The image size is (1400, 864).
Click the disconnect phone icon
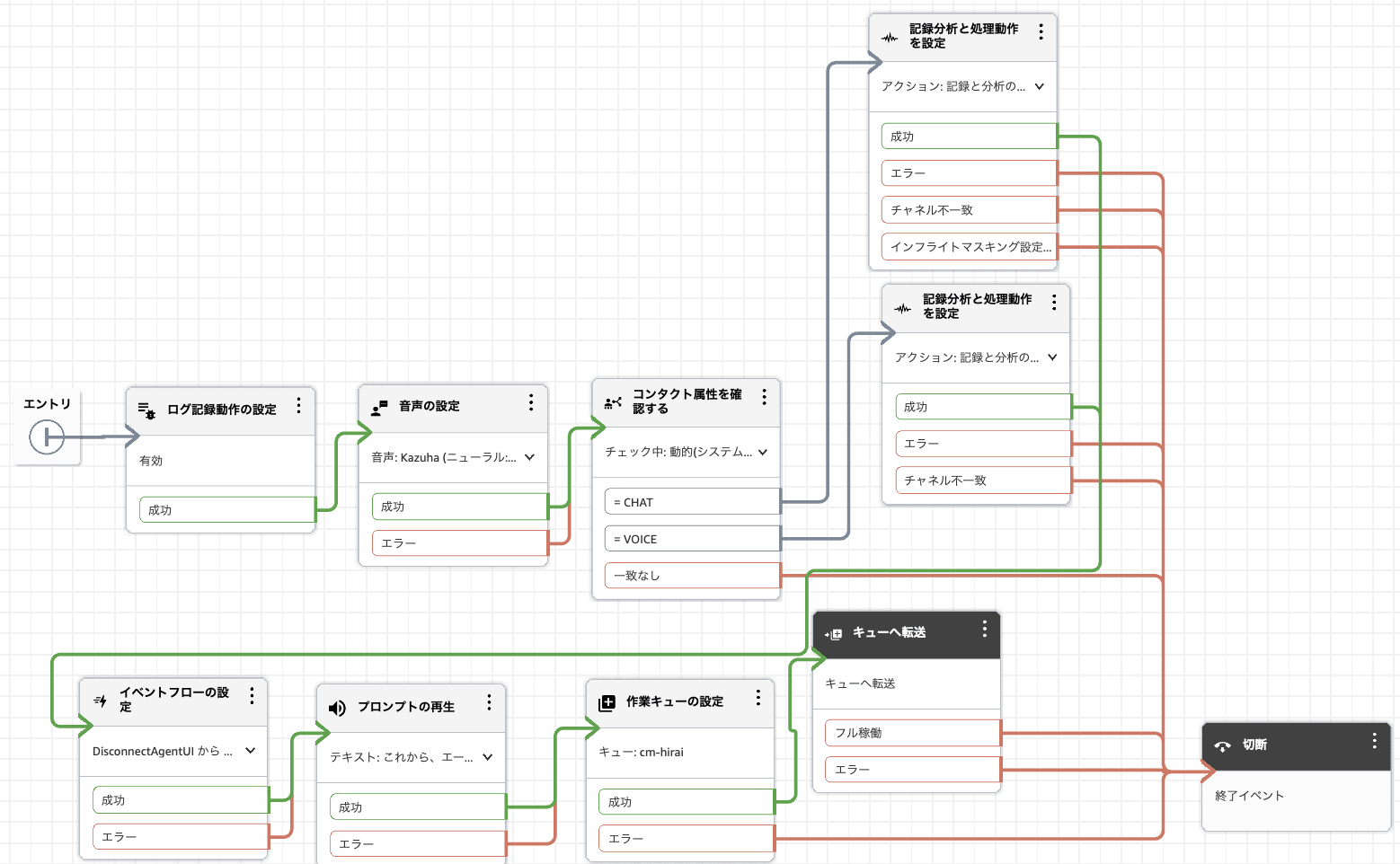[x=1223, y=745]
